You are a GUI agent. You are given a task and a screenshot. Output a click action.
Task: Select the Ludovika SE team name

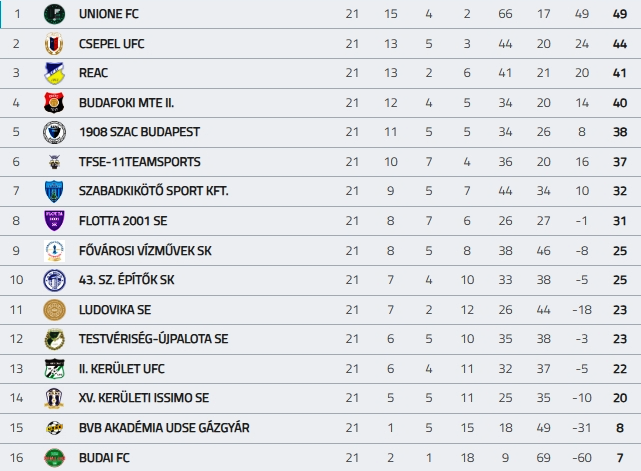[115, 310]
